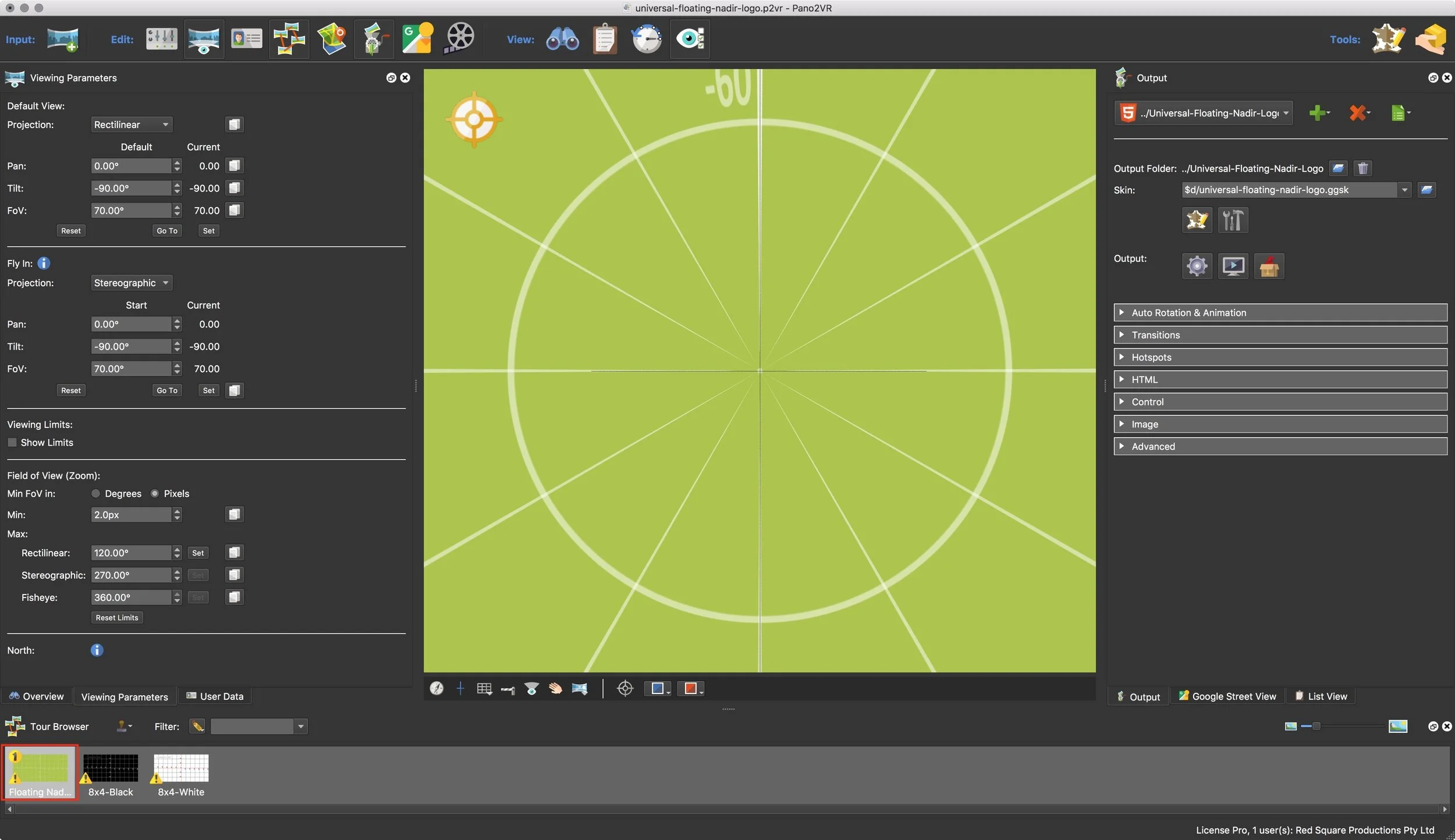The width and height of the screenshot is (1455, 840).
Task: Click Set under Default View
Action: [x=208, y=231]
